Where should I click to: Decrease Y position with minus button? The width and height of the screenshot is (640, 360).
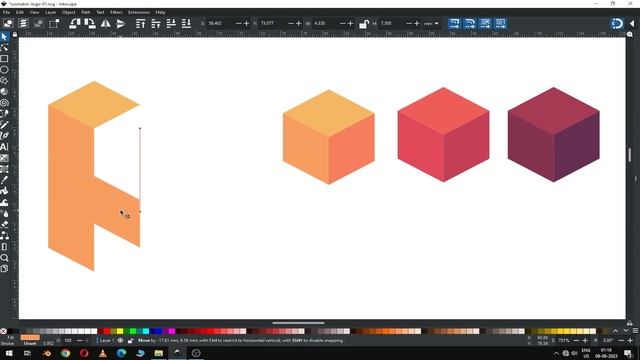coord(291,24)
